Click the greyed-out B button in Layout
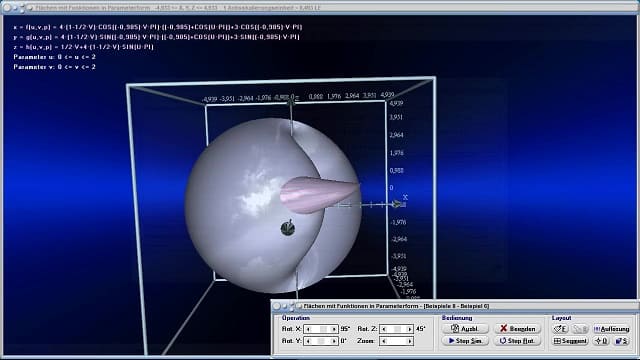The image size is (640, 360). (580, 329)
